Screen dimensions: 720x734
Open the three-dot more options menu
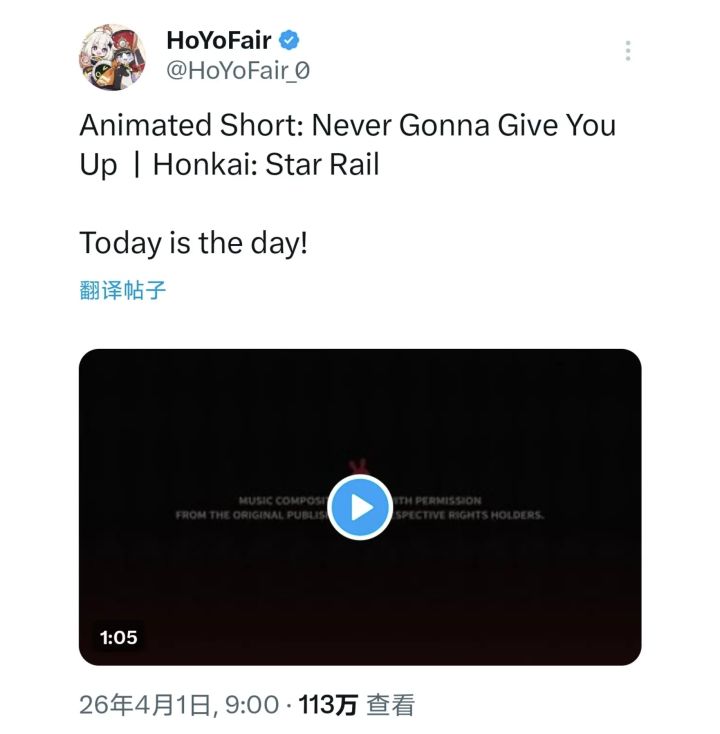627,51
